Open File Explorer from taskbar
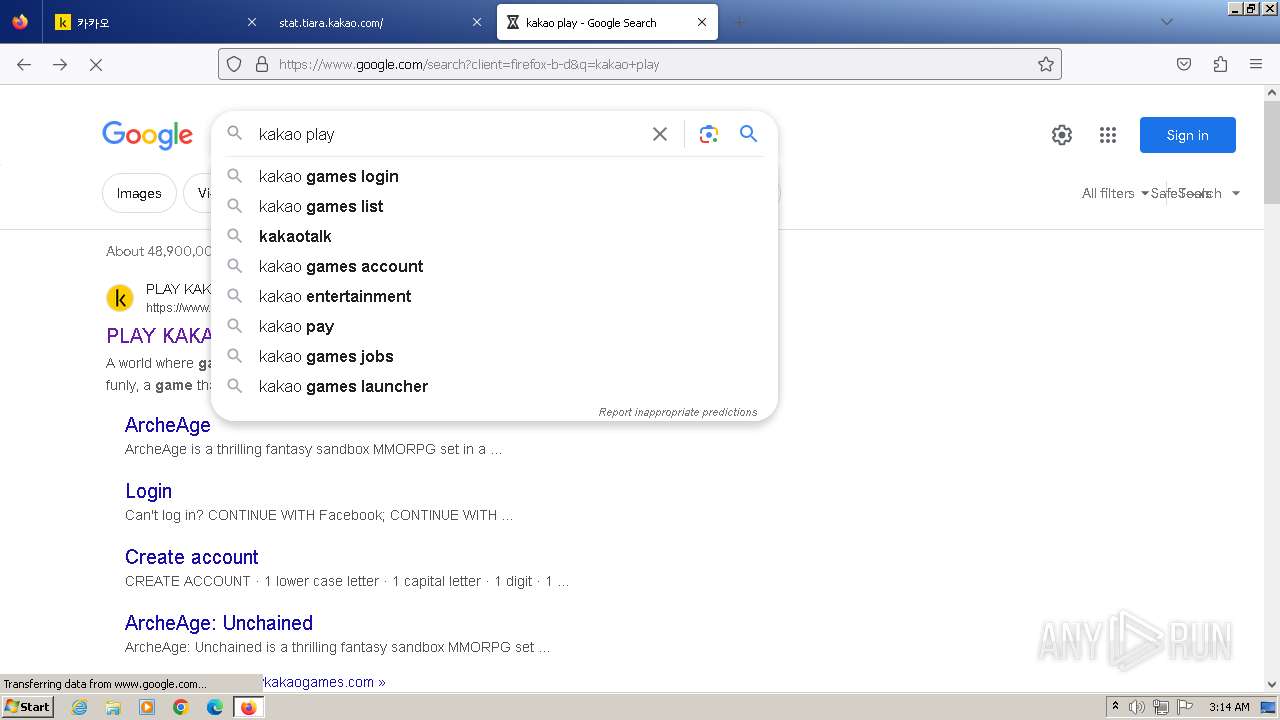This screenshot has height=720, width=1280. pyautogui.click(x=113, y=707)
